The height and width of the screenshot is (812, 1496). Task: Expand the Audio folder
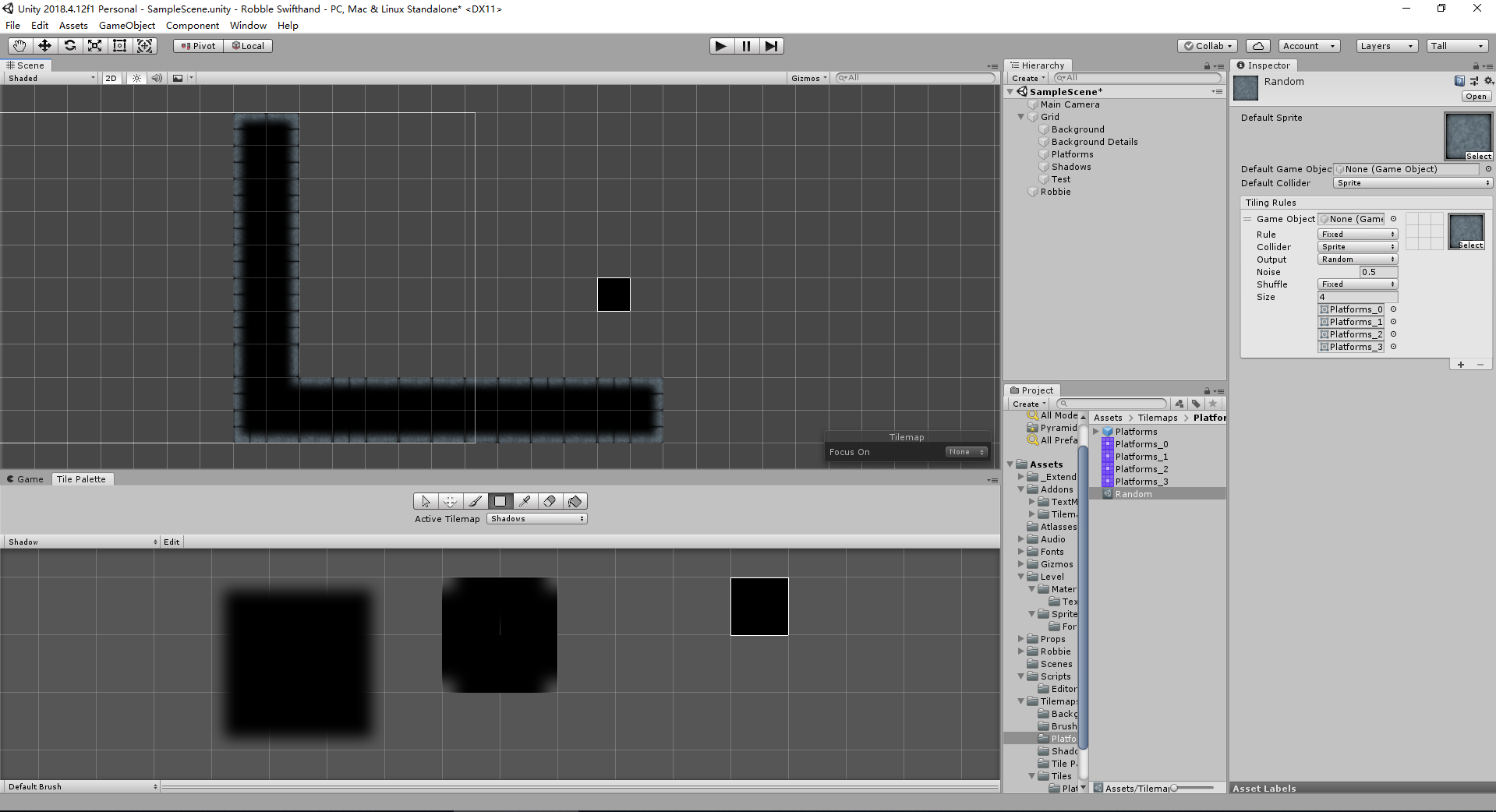click(x=1020, y=539)
